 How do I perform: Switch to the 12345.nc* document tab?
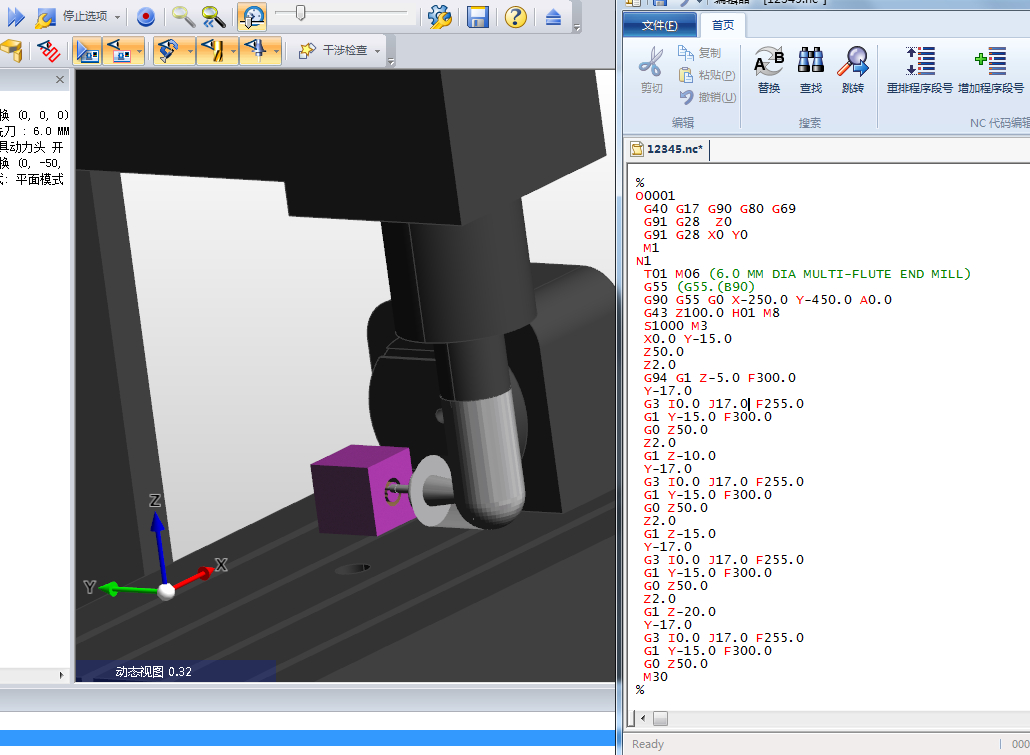(668, 149)
